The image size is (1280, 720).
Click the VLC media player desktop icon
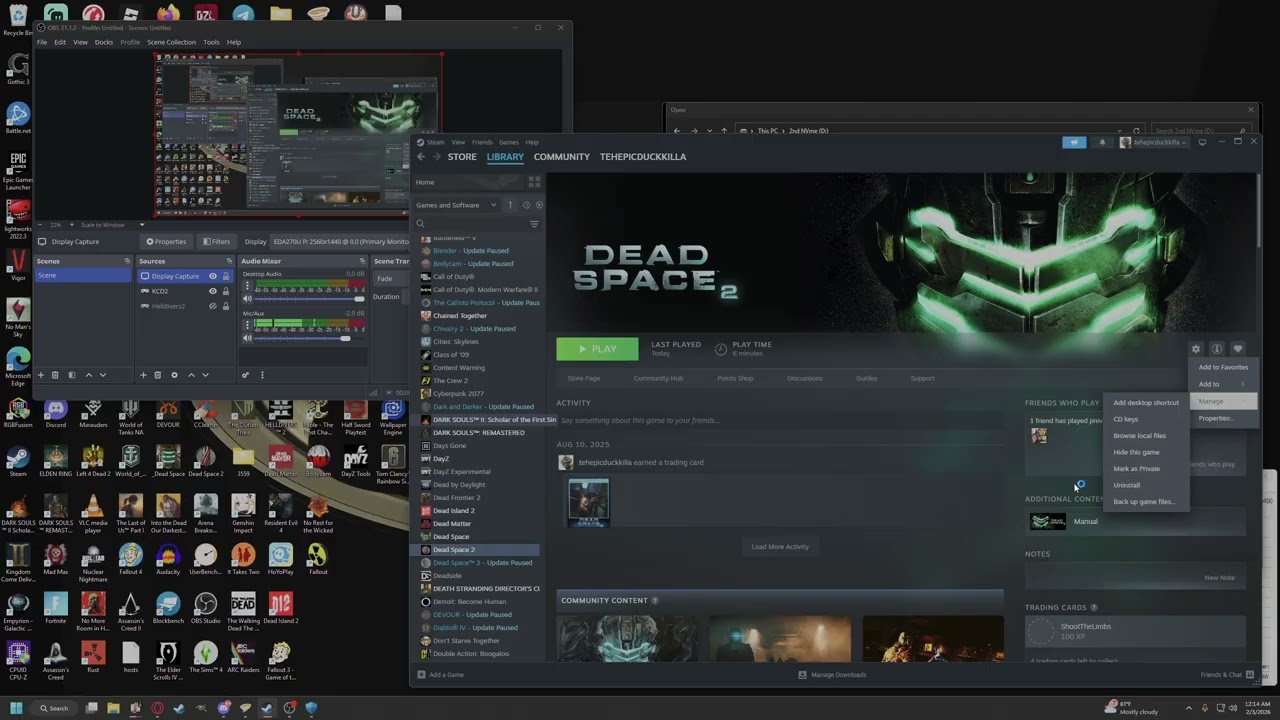click(x=93, y=512)
